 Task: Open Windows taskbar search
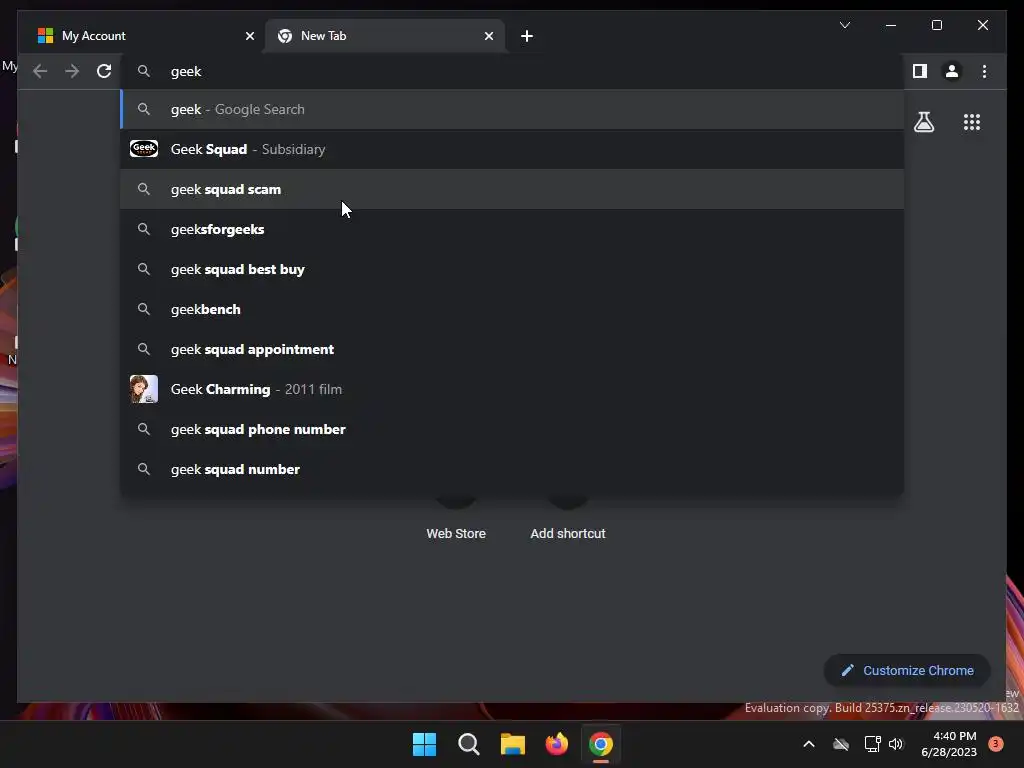[x=468, y=744]
